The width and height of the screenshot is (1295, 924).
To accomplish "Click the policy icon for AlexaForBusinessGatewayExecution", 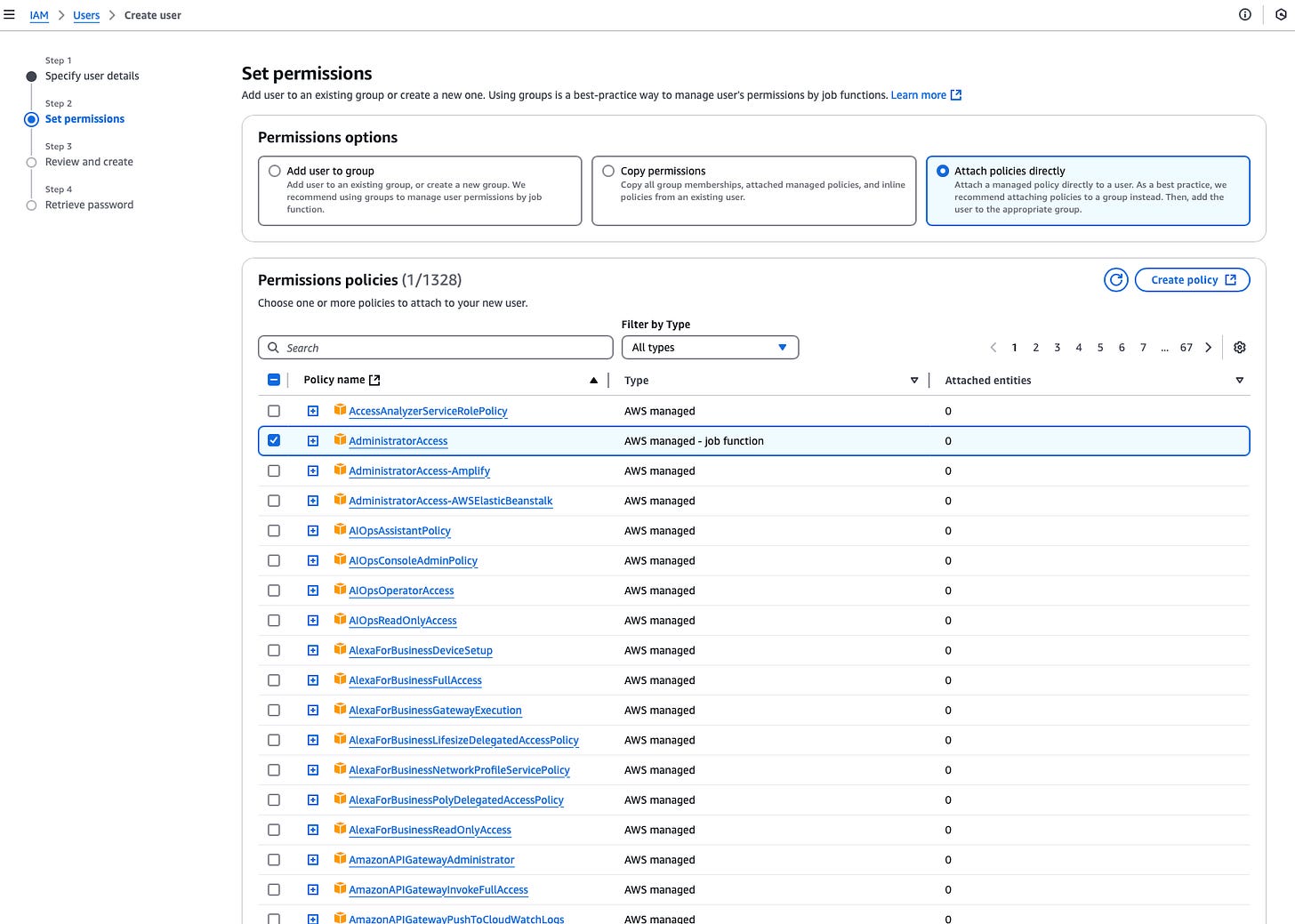I will (x=340, y=709).
